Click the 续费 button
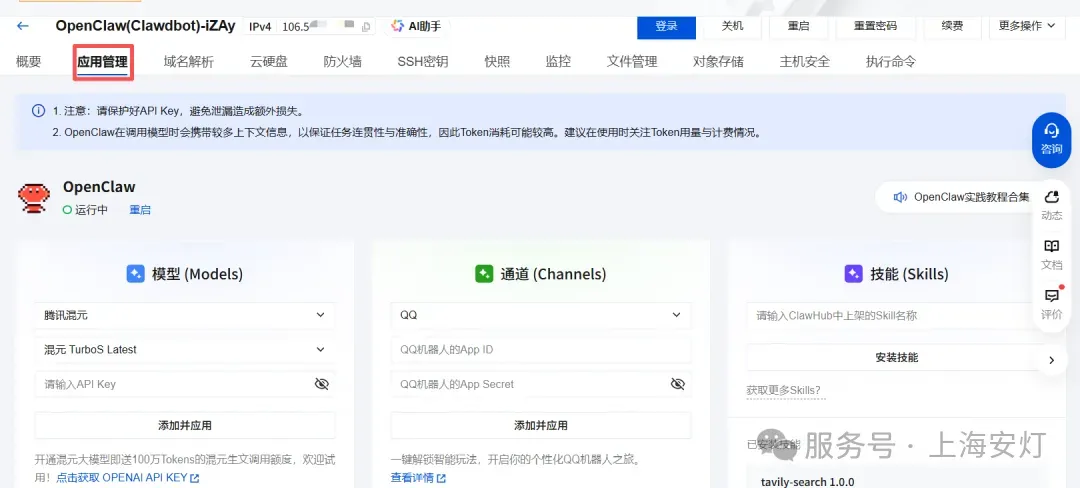1080x488 pixels. coord(953,26)
